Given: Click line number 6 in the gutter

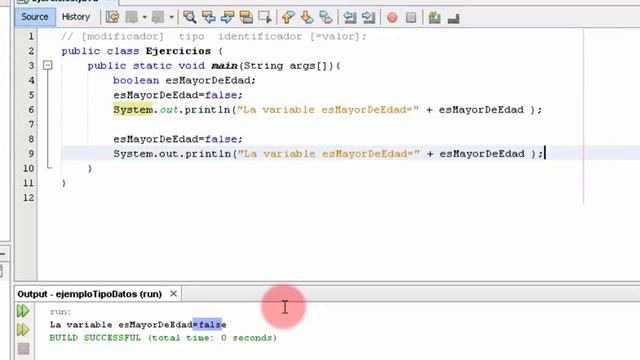Looking at the screenshot, I should [x=31, y=110].
